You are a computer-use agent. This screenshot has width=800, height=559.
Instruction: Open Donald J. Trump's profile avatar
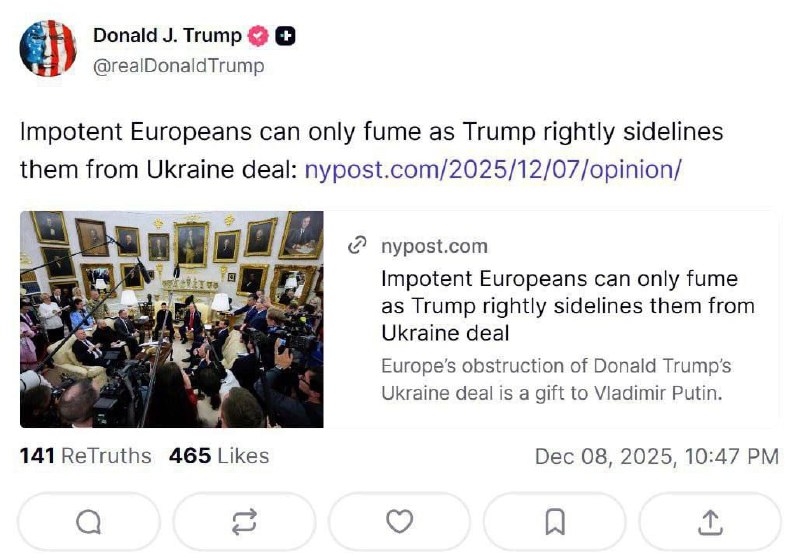pos(48,48)
